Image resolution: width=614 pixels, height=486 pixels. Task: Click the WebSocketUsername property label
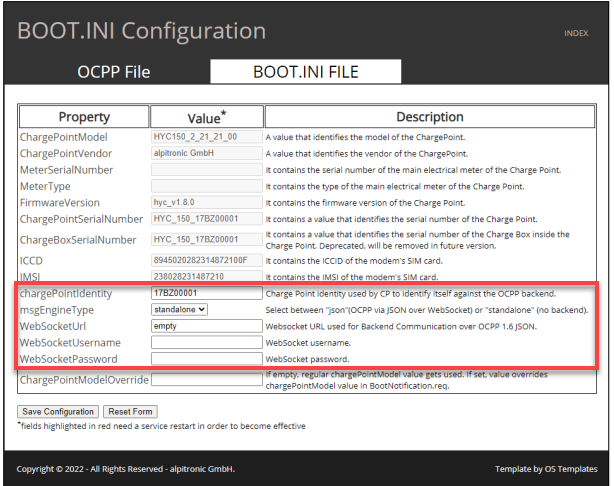tap(70, 343)
